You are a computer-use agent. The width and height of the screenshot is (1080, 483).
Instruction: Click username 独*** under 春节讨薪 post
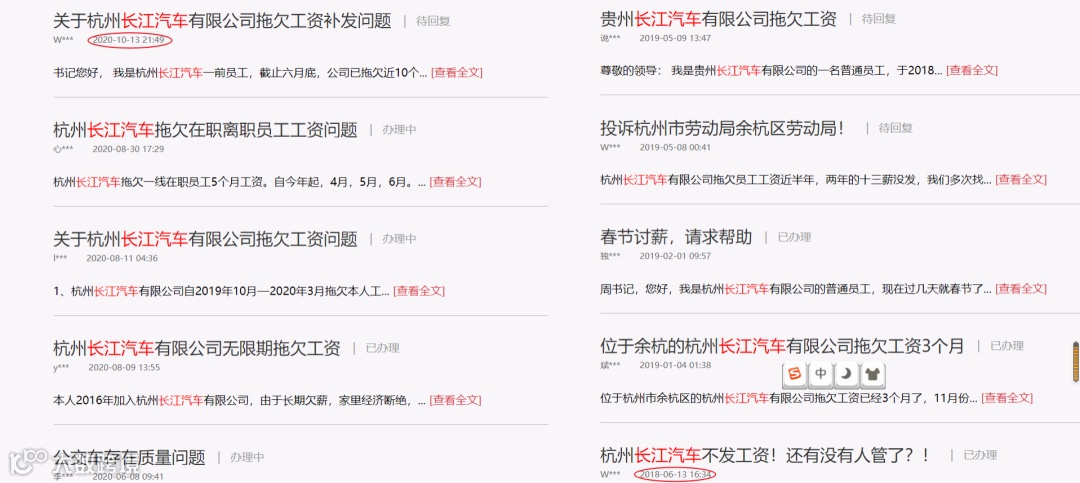coord(610,256)
